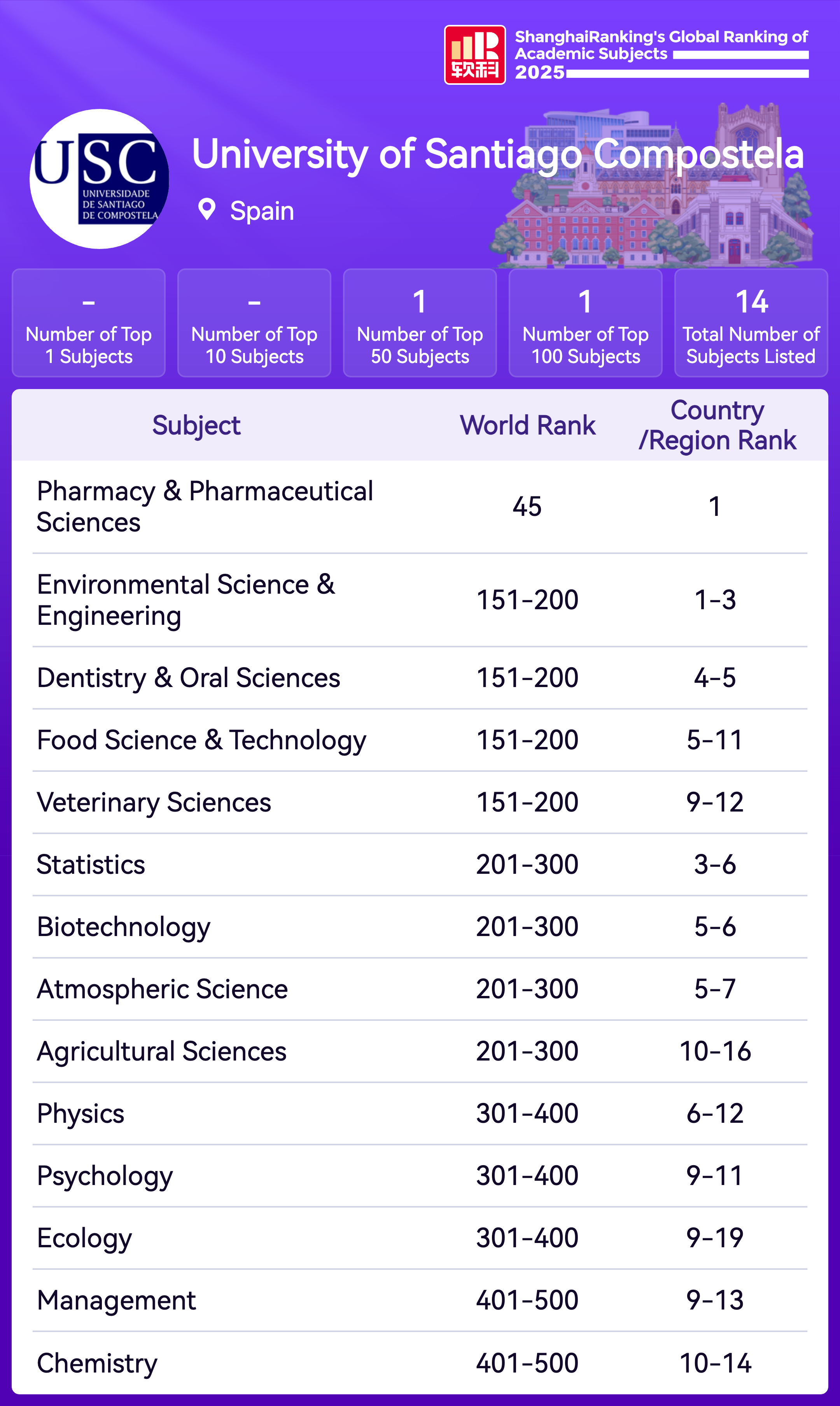This screenshot has width=840, height=1406.
Task: Click the World Rank column header
Action: point(527,425)
